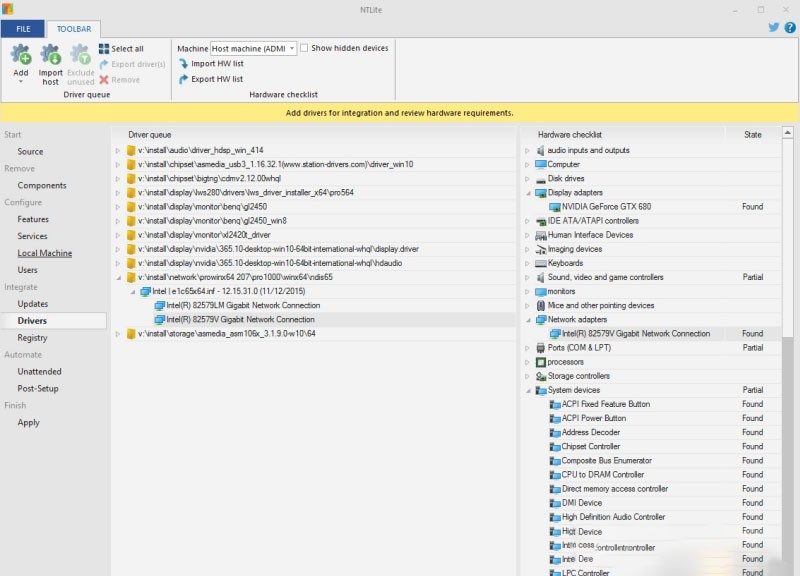This screenshot has height=576, width=800.
Task: Click the Import host icon
Action: pos(50,56)
